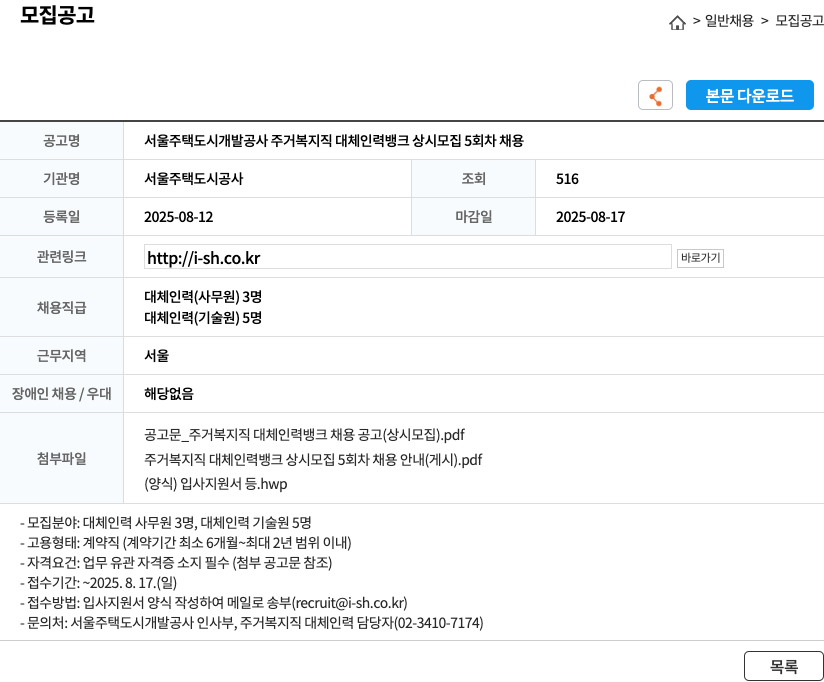
Task: Click the 첨부파일 row label
Action: 61,459
